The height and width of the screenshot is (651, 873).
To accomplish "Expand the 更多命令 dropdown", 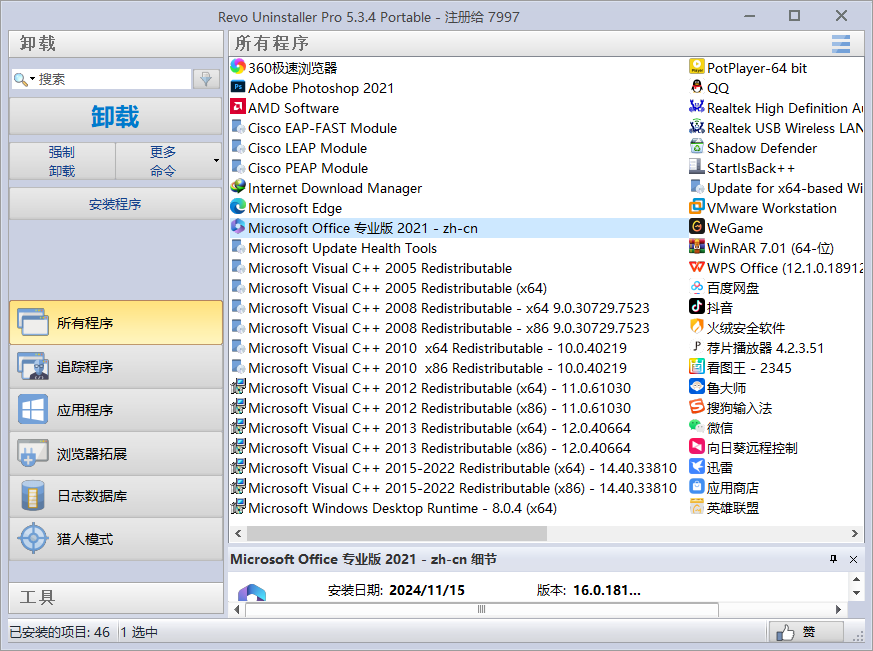I will point(216,161).
